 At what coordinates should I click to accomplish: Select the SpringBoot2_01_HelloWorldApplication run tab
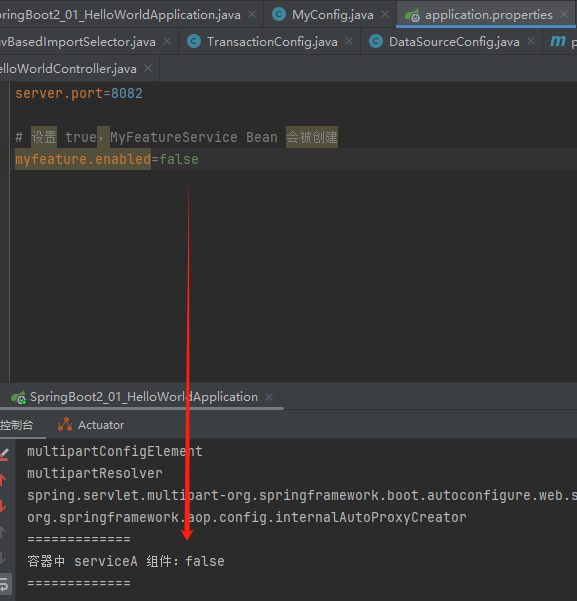coord(144,397)
